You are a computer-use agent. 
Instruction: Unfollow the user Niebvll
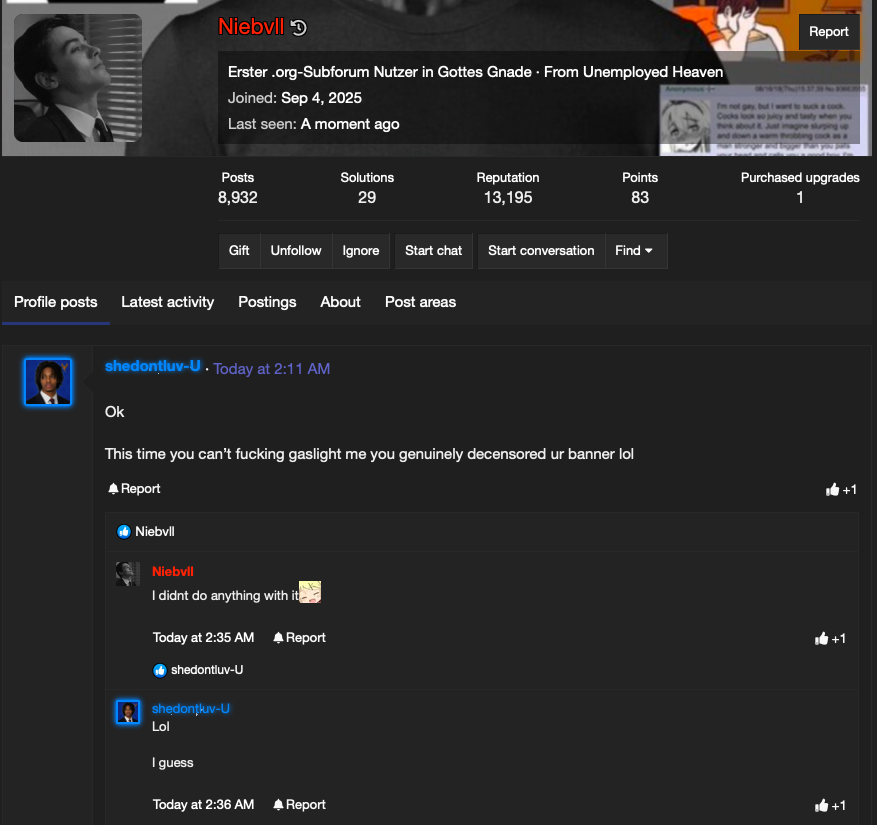pyautogui.click(x=296, y=251)
